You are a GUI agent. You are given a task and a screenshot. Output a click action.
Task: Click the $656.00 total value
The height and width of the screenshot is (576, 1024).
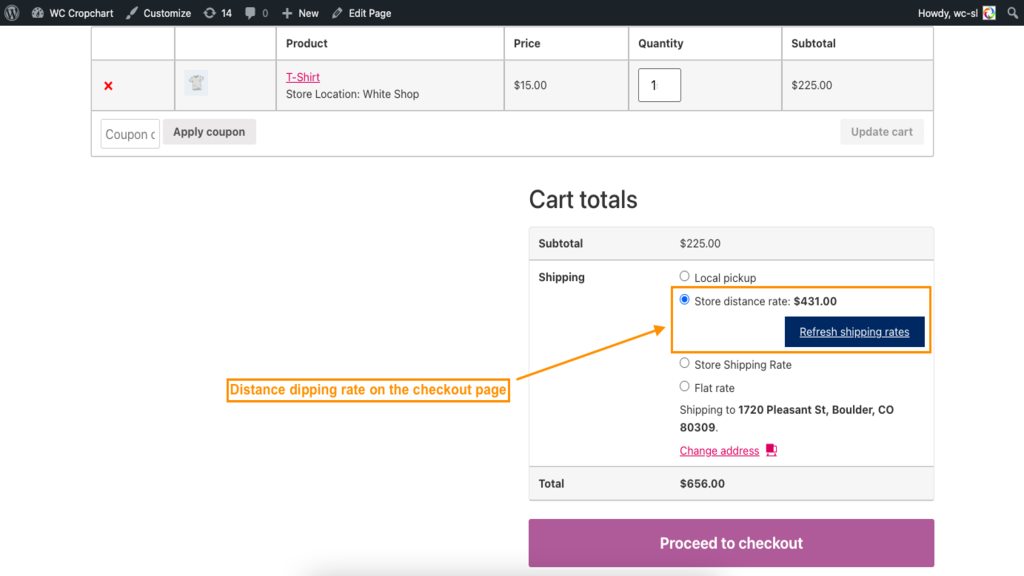702,484
